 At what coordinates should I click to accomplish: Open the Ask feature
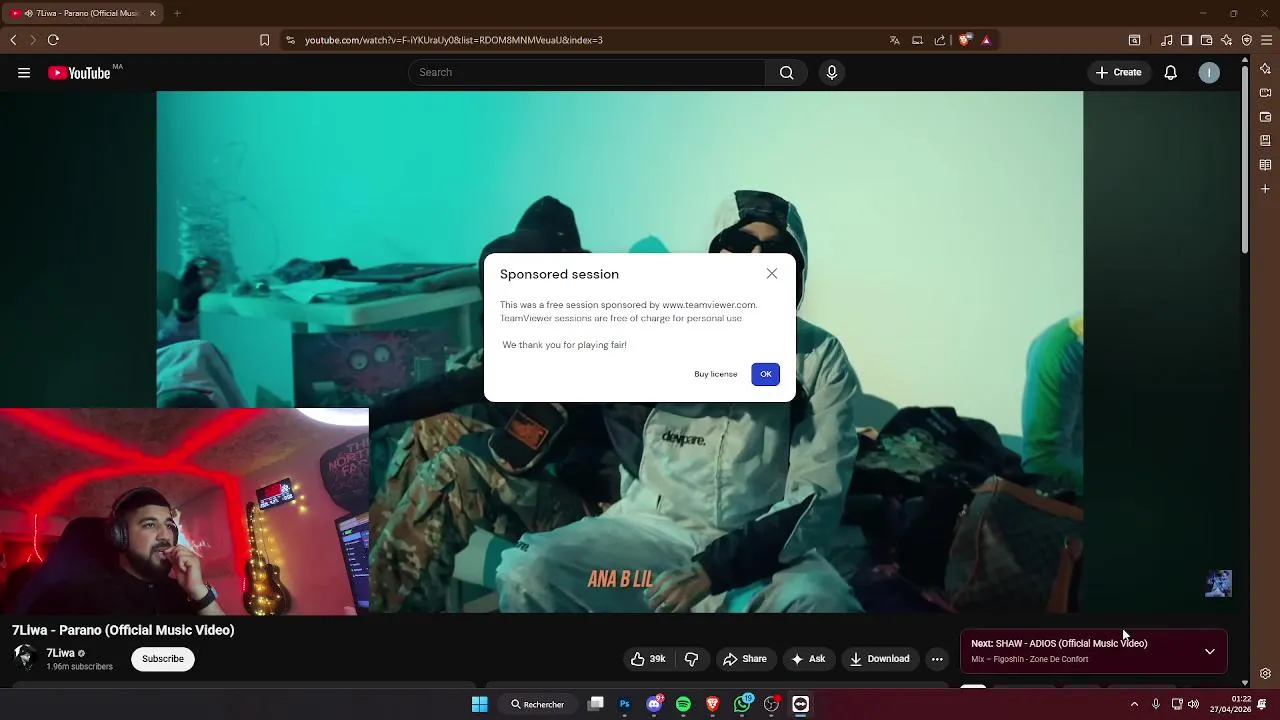click(808, 659)
